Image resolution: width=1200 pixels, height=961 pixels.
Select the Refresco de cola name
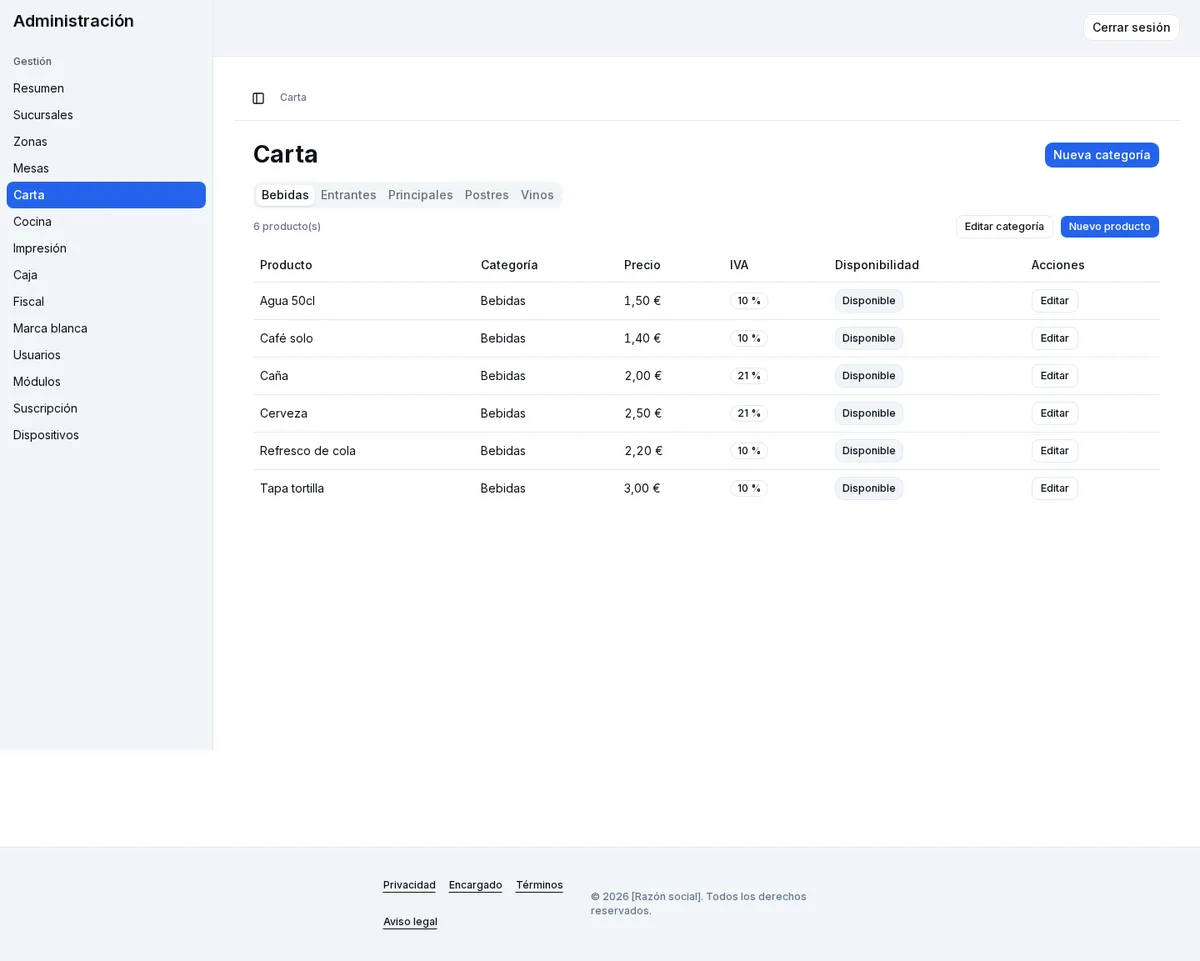tap(308, 451)
